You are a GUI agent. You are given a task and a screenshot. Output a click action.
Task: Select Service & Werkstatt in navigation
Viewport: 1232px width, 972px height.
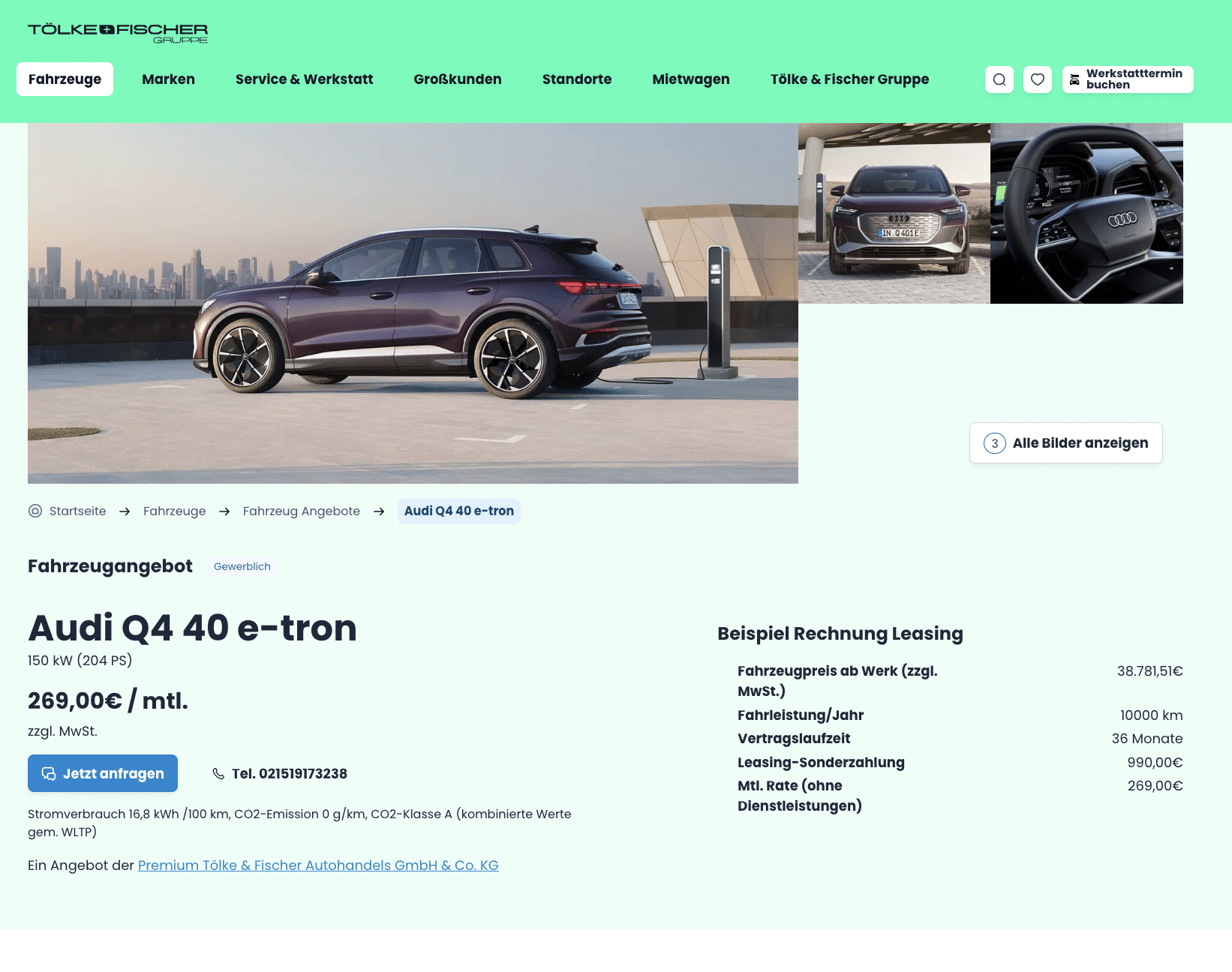coord(304,79)
